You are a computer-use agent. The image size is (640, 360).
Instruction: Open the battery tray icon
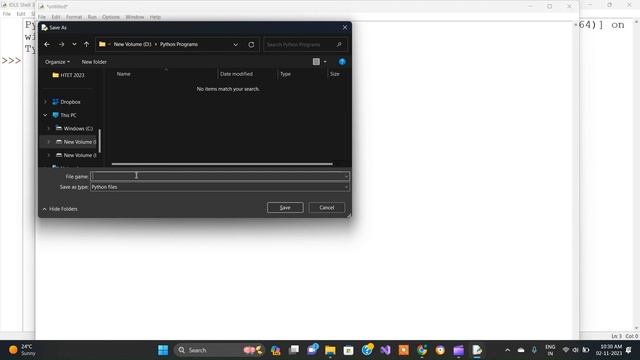click(x=586, y=350)
